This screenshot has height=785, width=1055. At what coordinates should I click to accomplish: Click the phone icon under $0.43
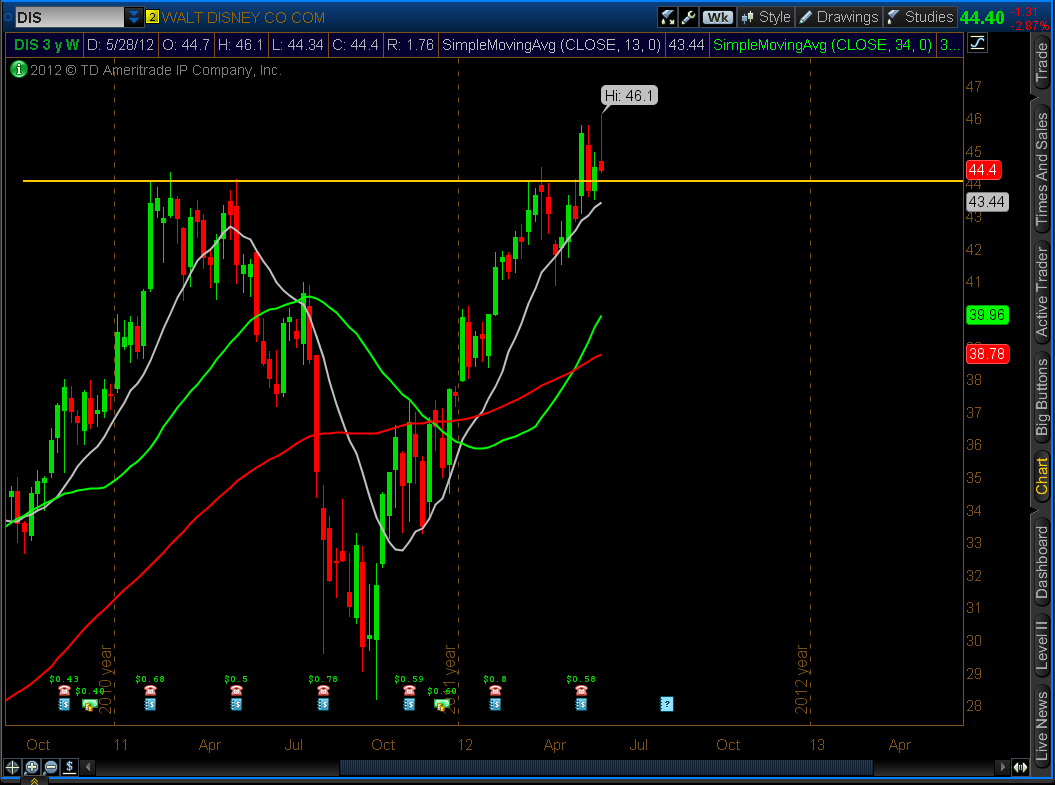65,691
